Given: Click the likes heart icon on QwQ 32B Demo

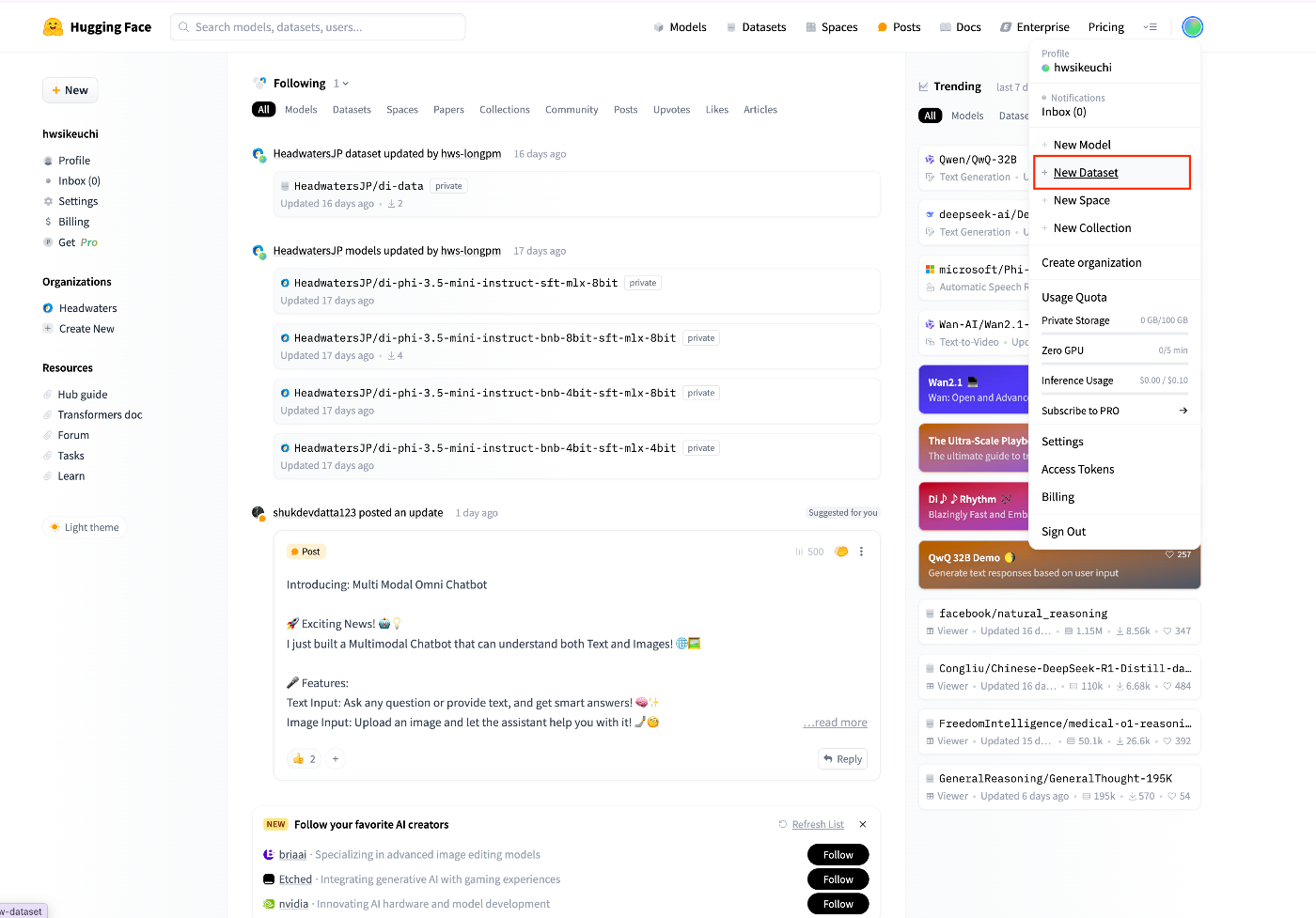Looking at the screenshot, I should pyautogui.click(x=1169, y=554).
